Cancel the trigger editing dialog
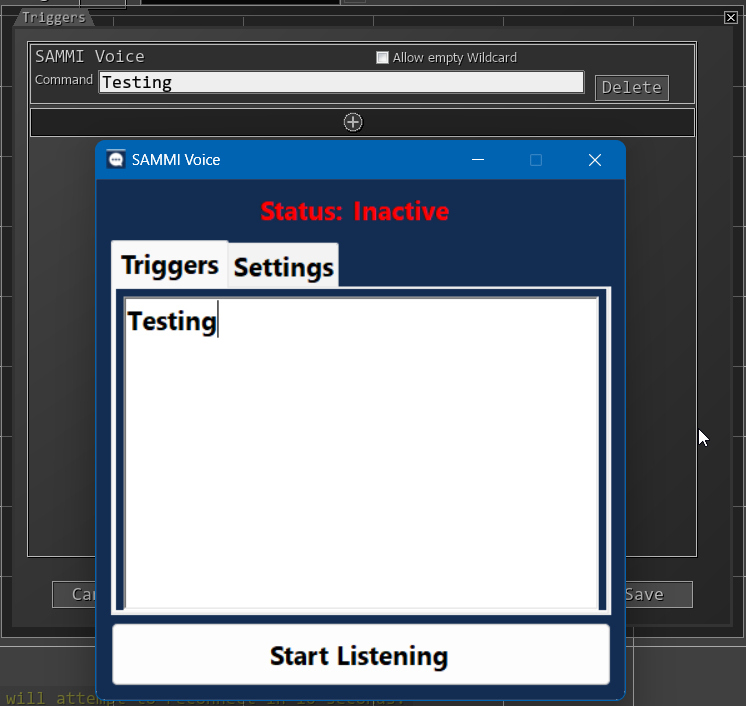Screen dimensions: 746x706 (x=74, y=594)
